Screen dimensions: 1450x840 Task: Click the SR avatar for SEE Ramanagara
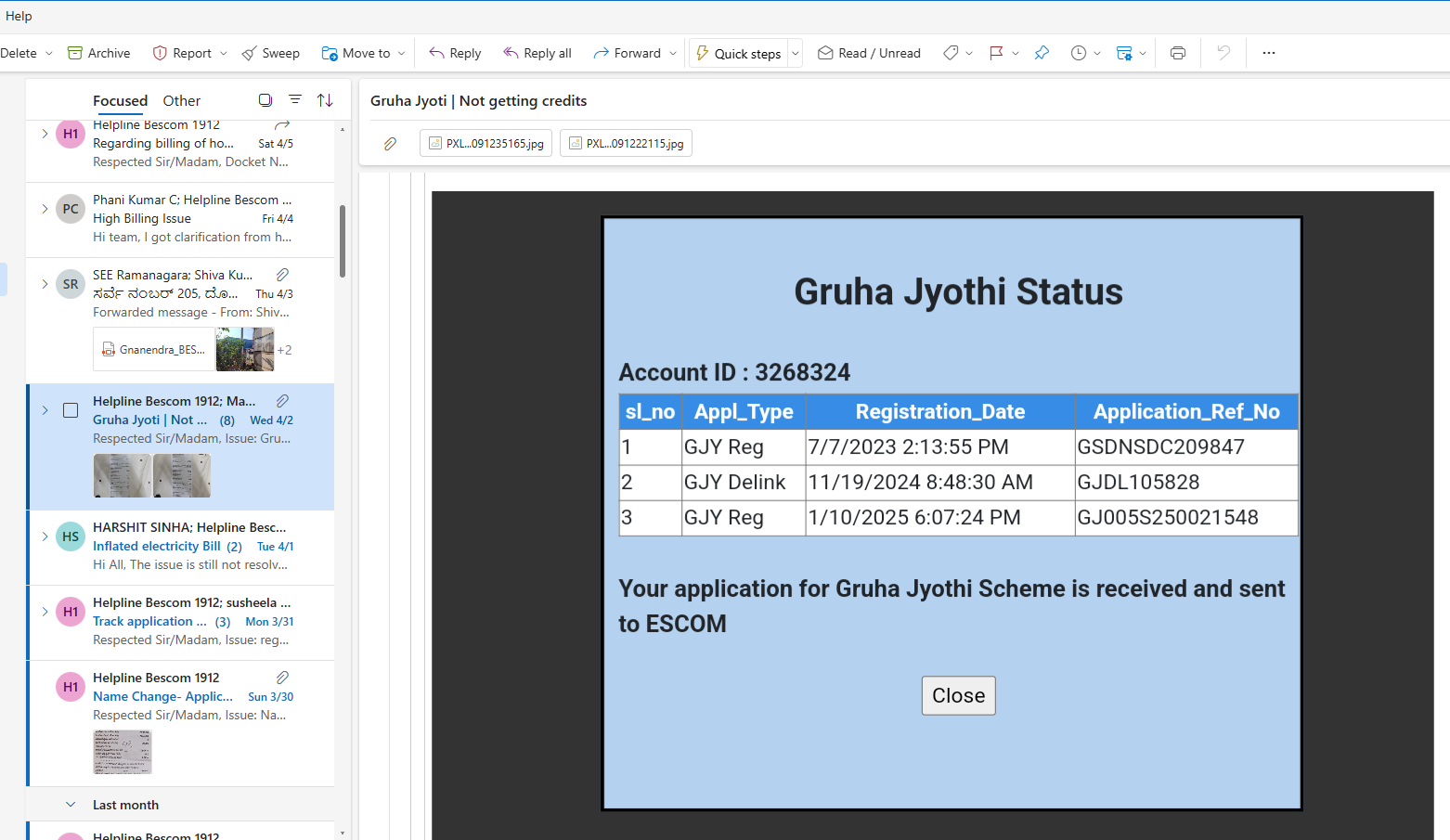pyautogui.click(x=71, y=284)
